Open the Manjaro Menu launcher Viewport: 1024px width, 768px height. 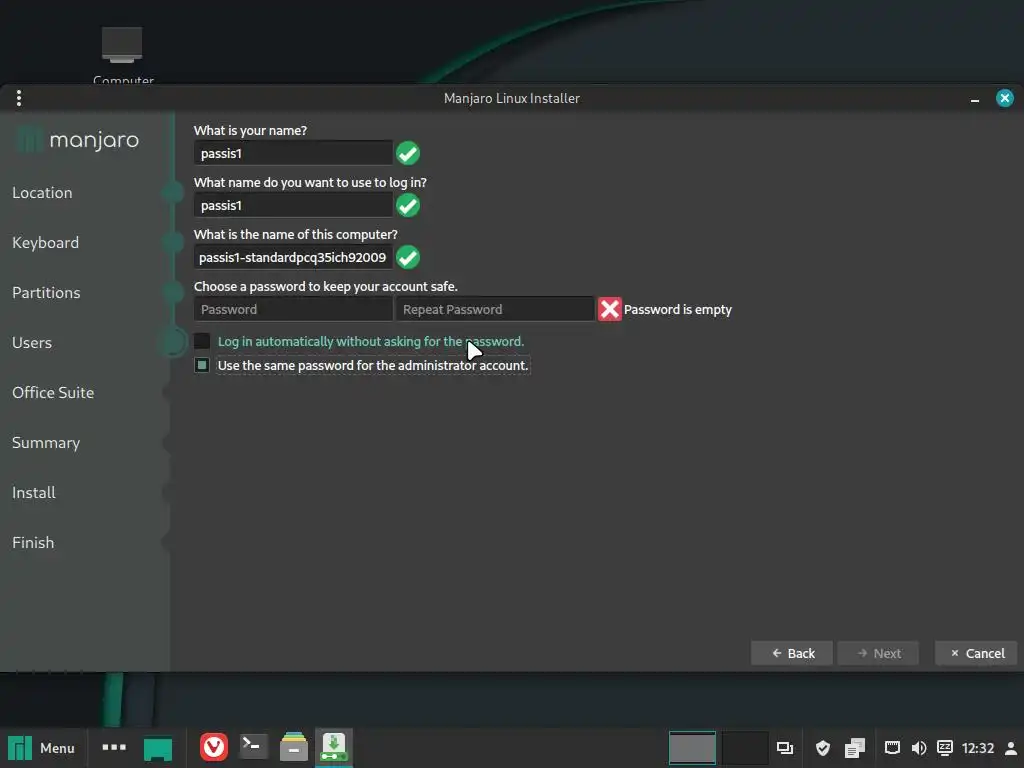42,748
